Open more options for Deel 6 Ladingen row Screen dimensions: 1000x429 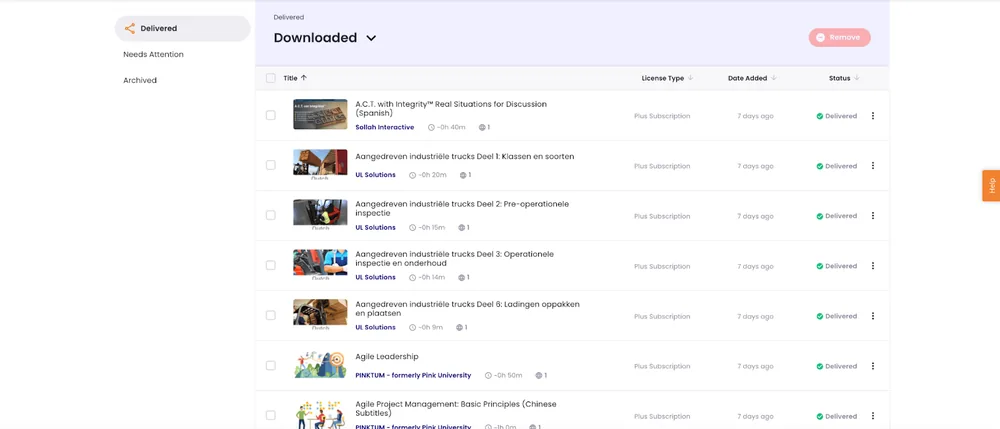(x=872, y=316)
